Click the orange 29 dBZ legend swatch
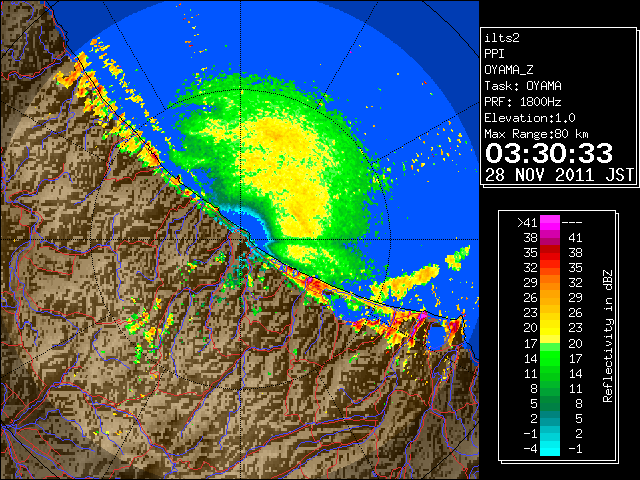Viewport: 640px width, 480px height. point(550,282)
